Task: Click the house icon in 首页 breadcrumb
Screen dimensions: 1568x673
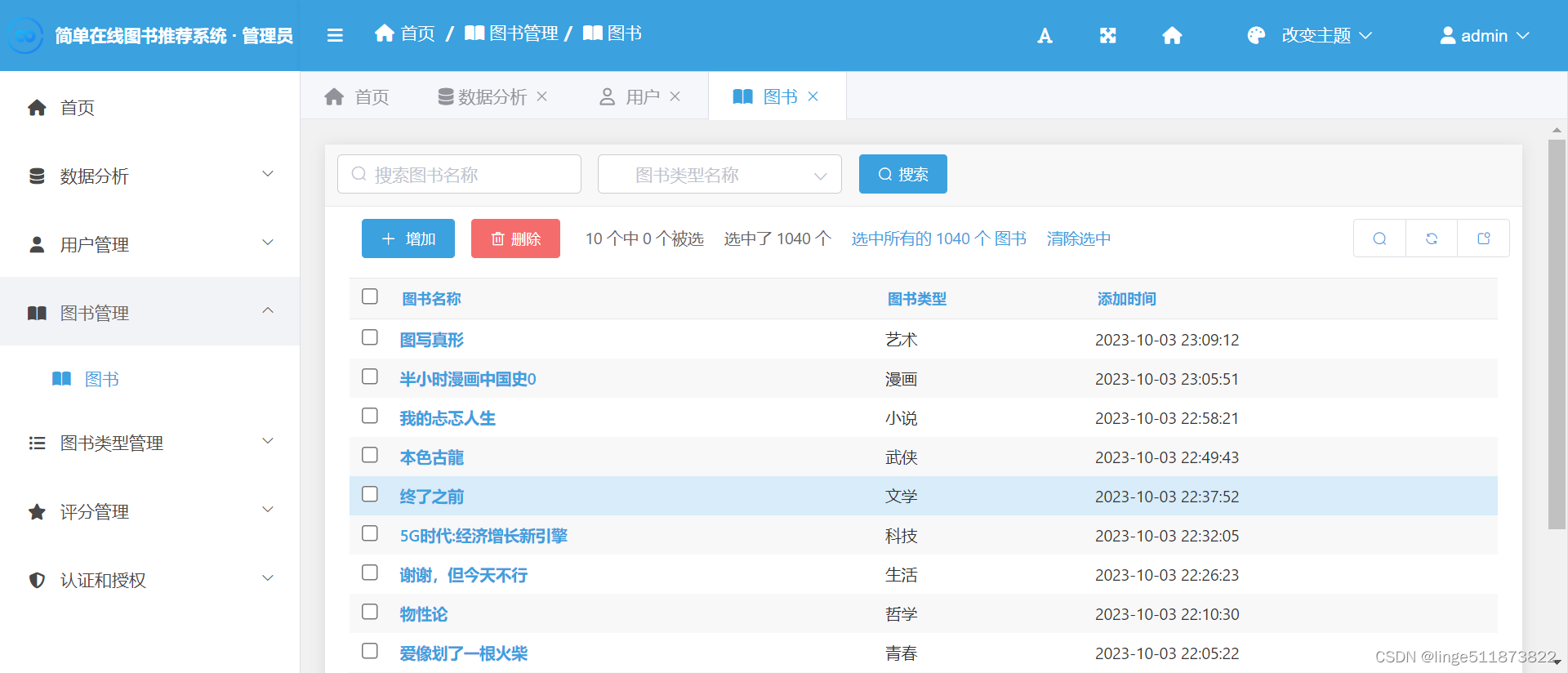Action: [384, 33]
